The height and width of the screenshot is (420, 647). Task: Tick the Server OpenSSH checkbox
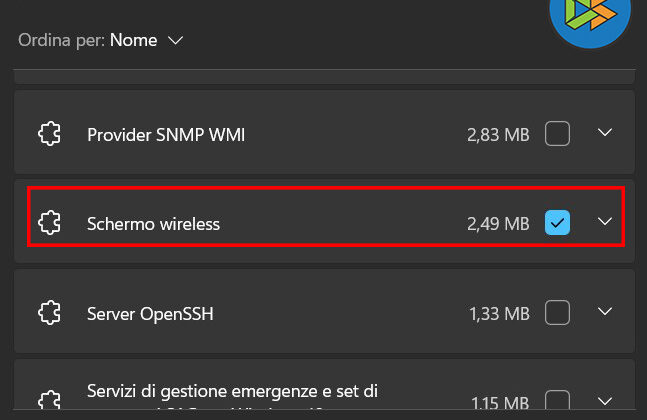557,314
